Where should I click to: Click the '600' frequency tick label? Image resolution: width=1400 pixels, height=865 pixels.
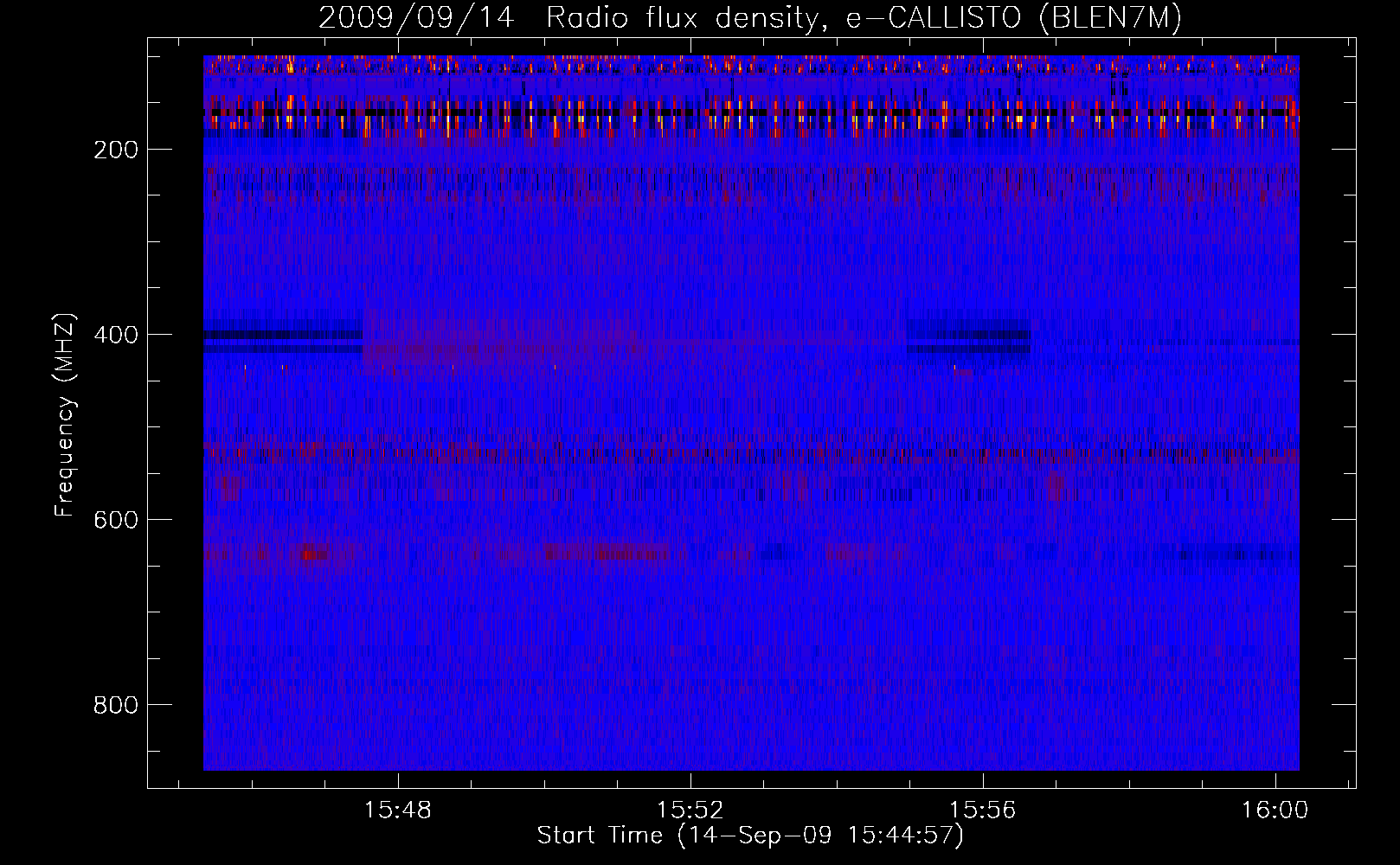(116, 521)
